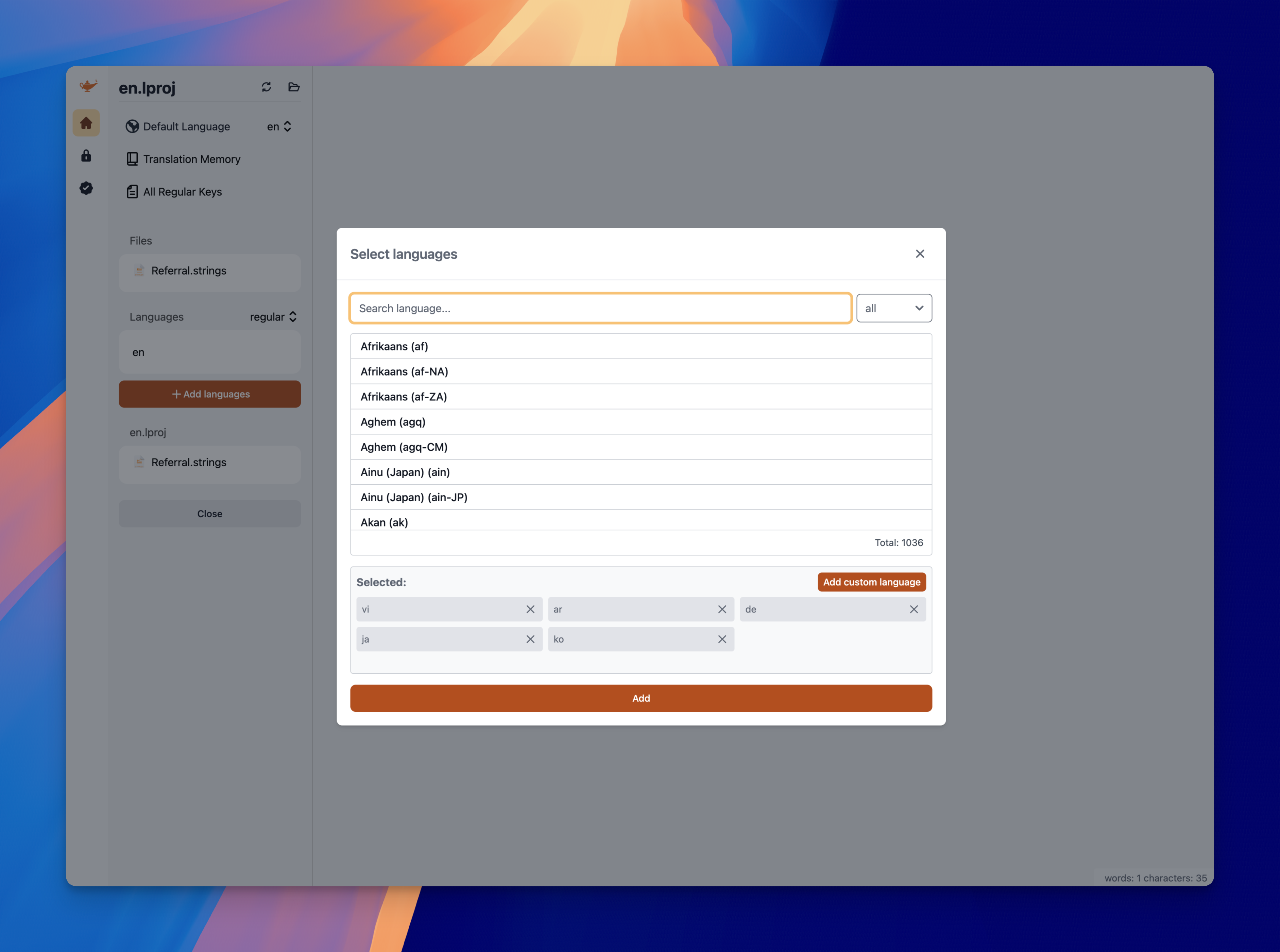Remove the 'ko' selected language
This screenshot has width=1280, height=952.
[721, 639]
